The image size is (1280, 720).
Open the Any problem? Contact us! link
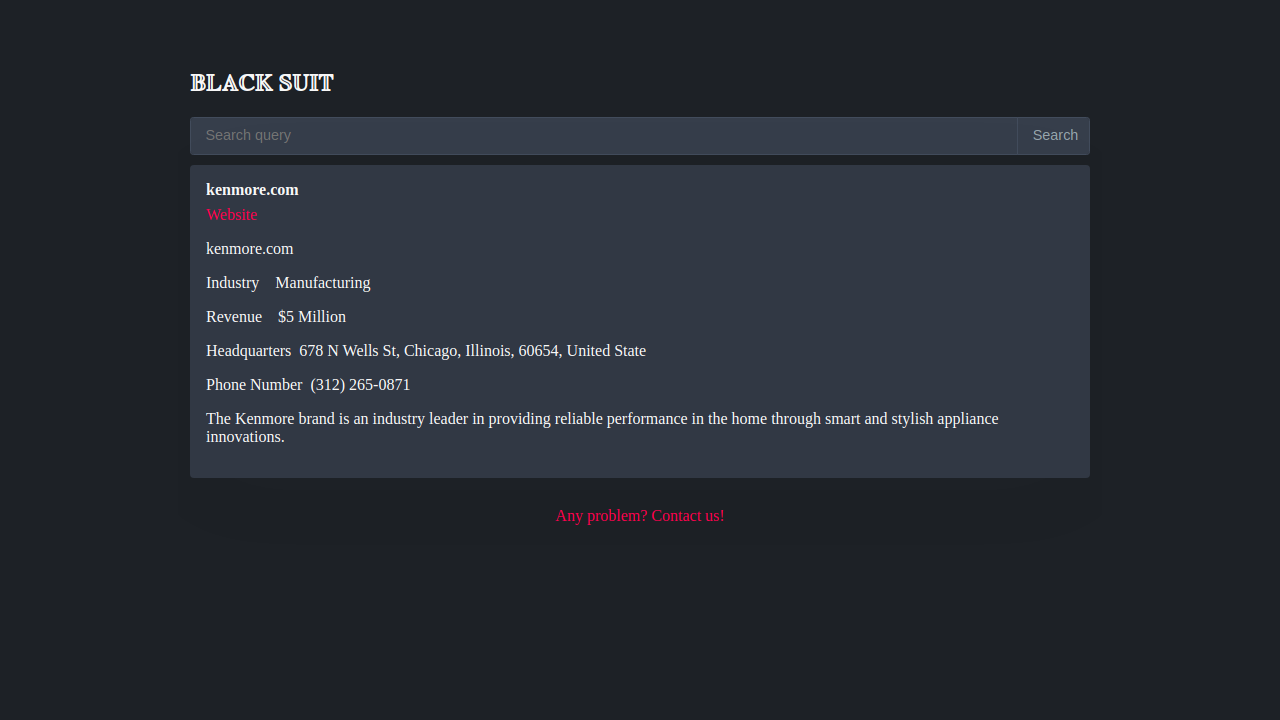tap(640, 516)
